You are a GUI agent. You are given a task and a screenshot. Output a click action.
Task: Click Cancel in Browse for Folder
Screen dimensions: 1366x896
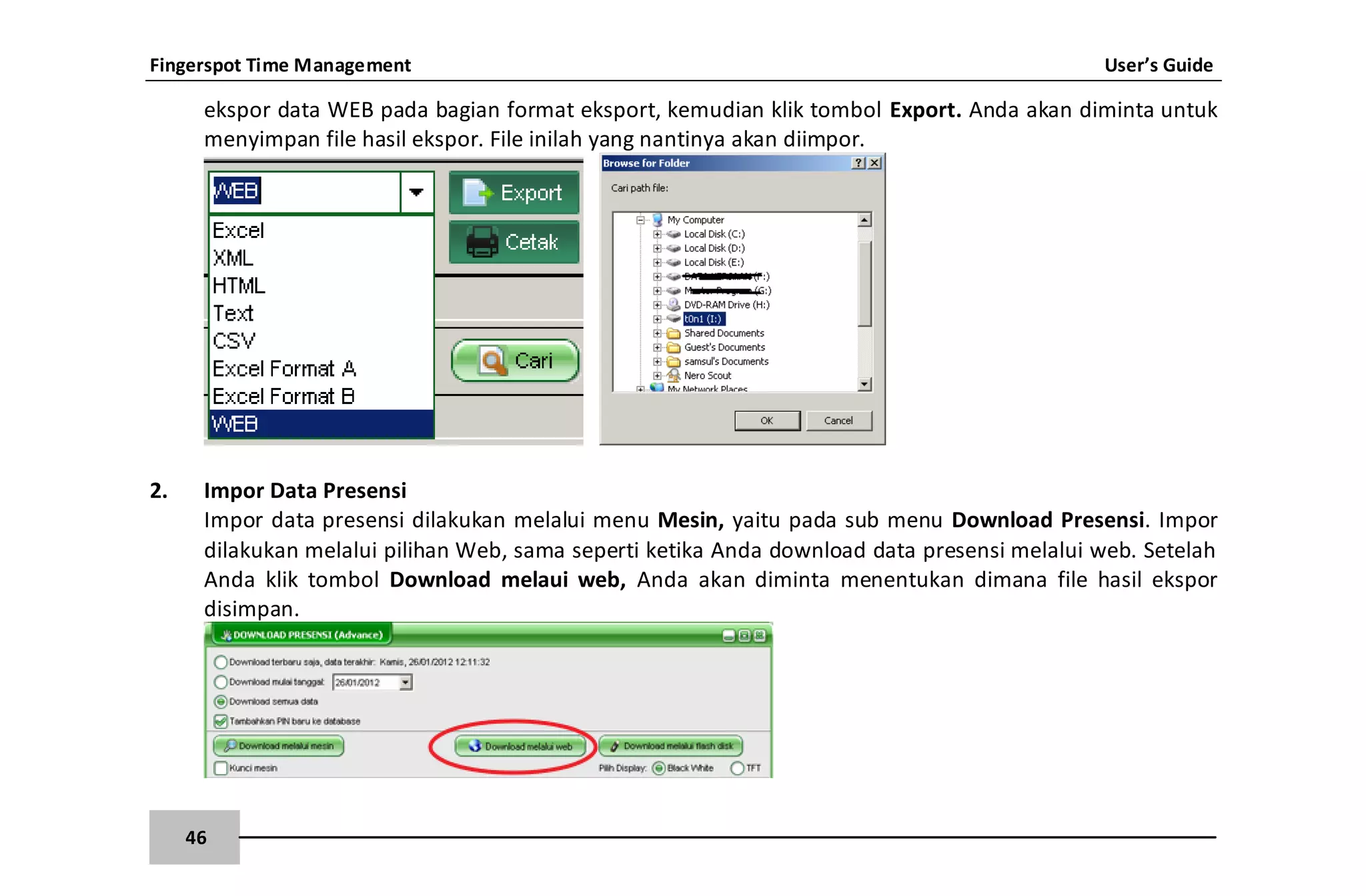[838, 421]
